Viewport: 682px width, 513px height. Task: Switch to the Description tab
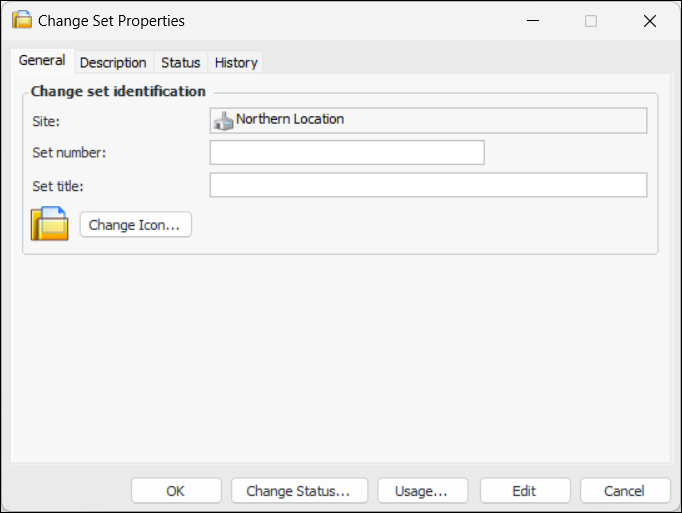coord(113,62)
